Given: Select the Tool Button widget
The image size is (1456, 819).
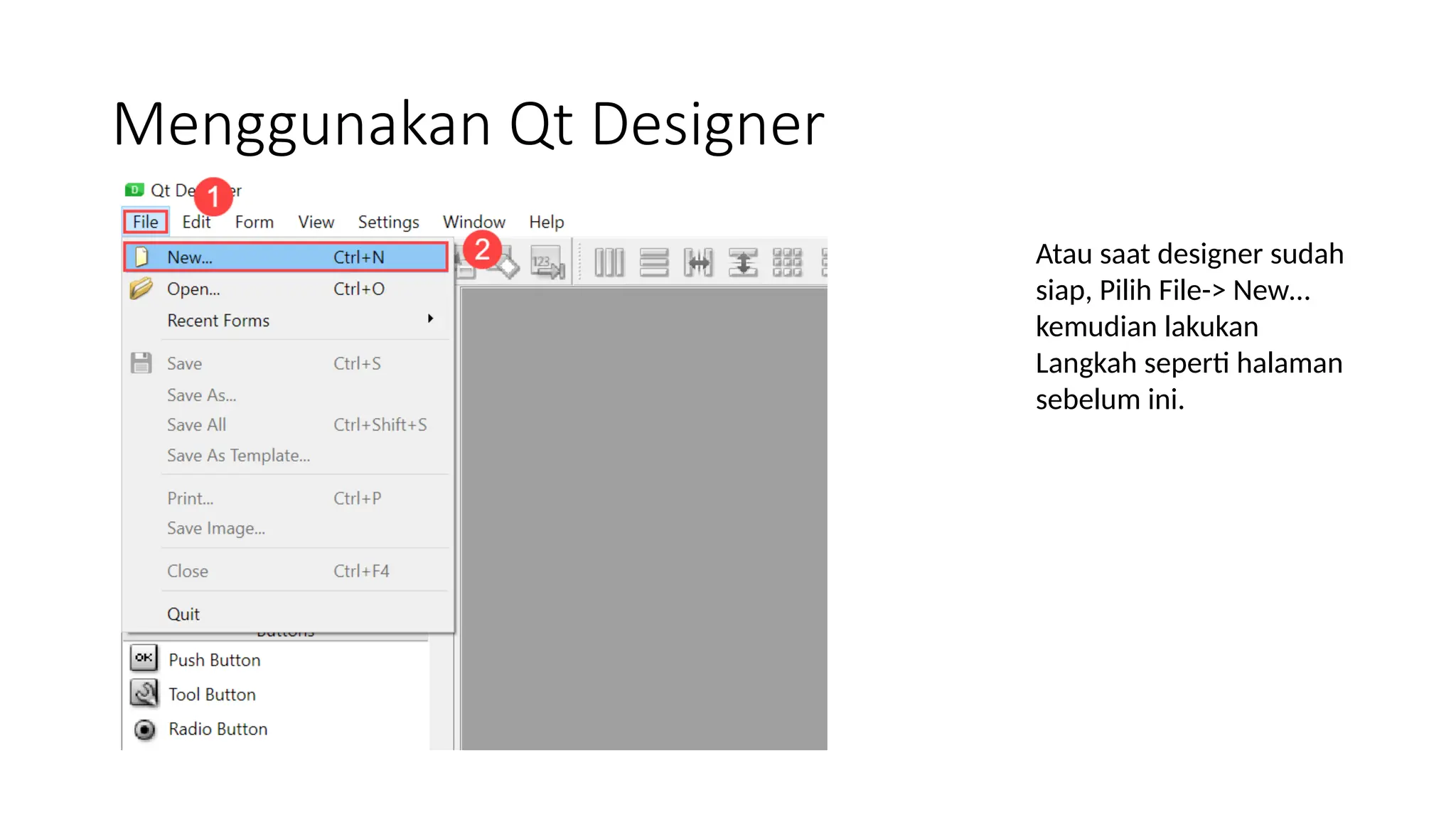Looking at the screenshot, I should (x=212, y=695).
